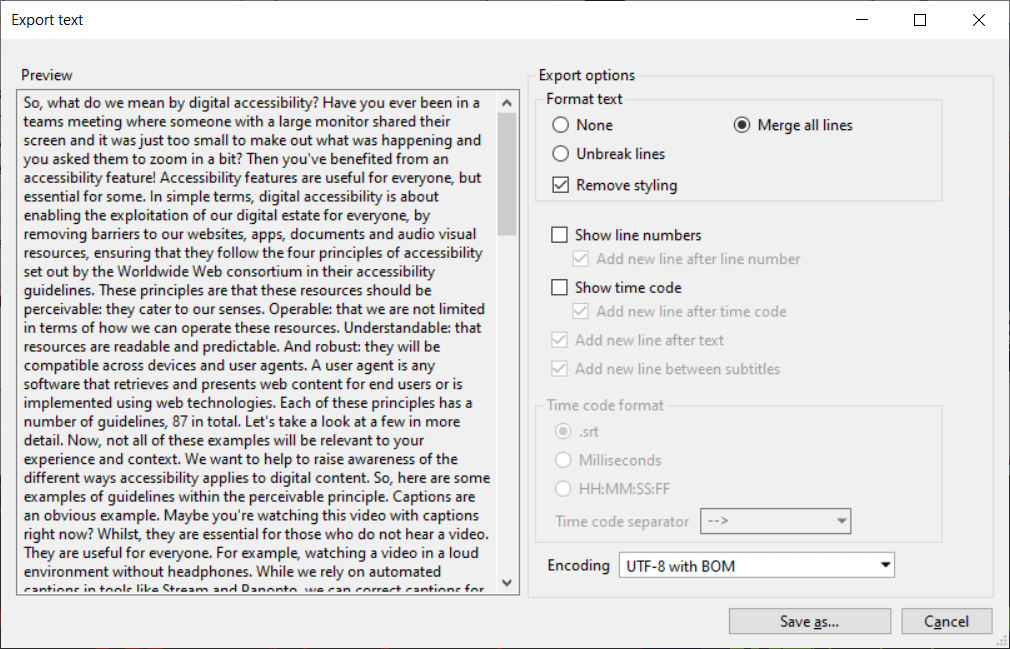The image size is (1010, 649).
Task: Close the Export text dialog
Action: tap(978, 20)
